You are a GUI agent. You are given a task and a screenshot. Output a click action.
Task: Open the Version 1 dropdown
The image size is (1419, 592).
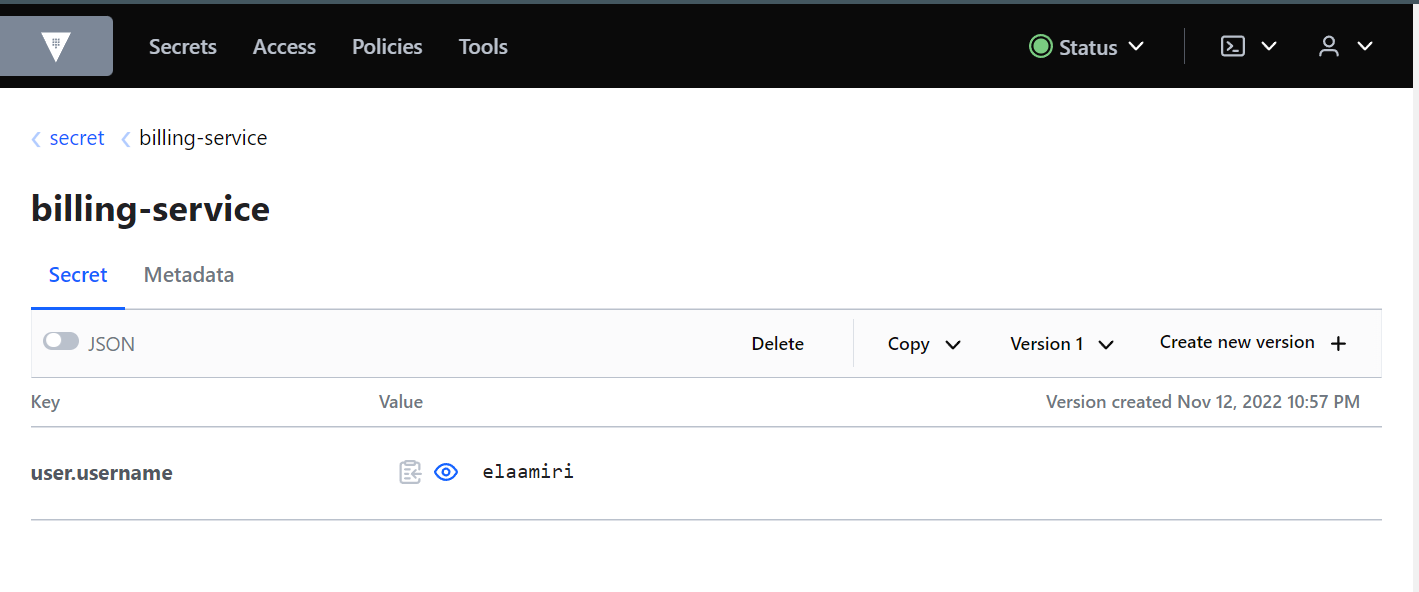[1062, 344]
